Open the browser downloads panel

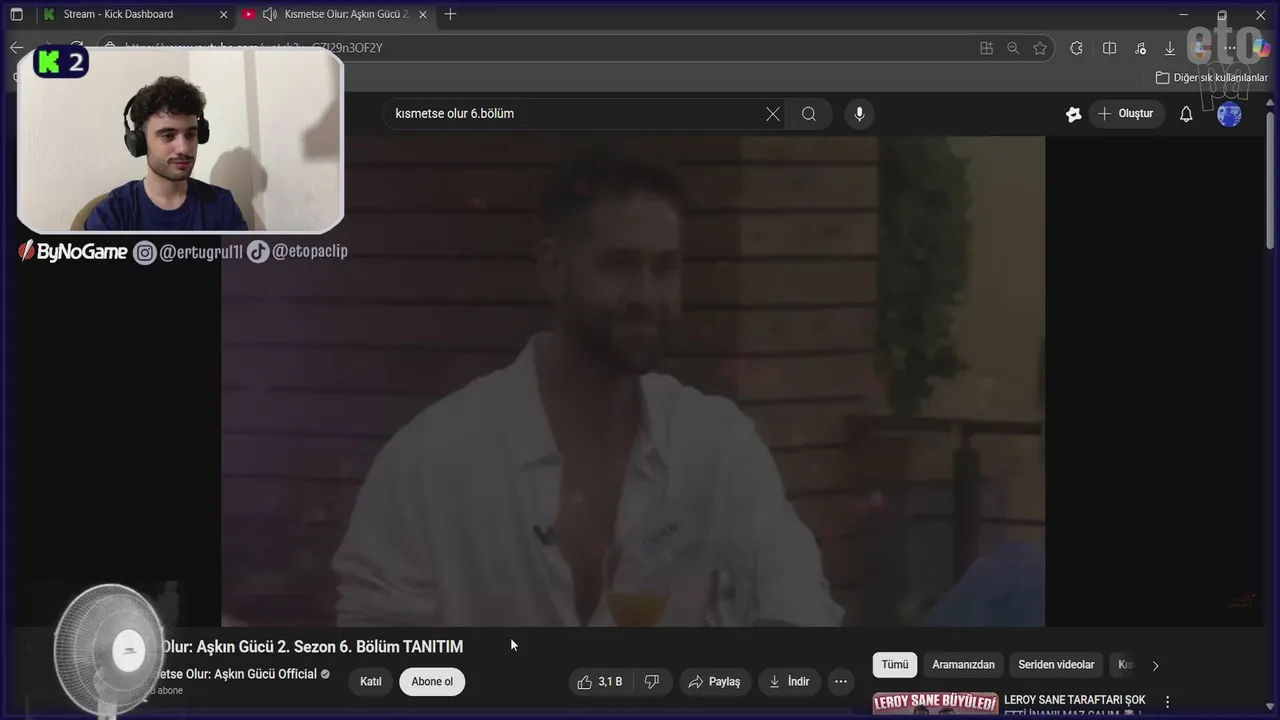1170,48
